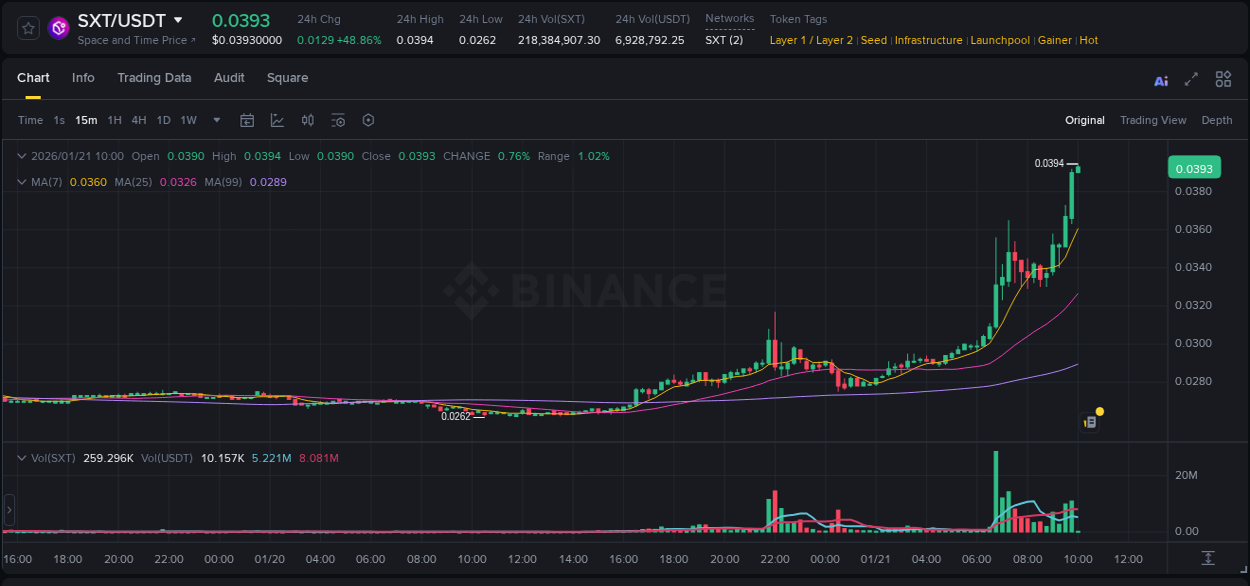Open chart settings via hexagon gear icon

368,120
